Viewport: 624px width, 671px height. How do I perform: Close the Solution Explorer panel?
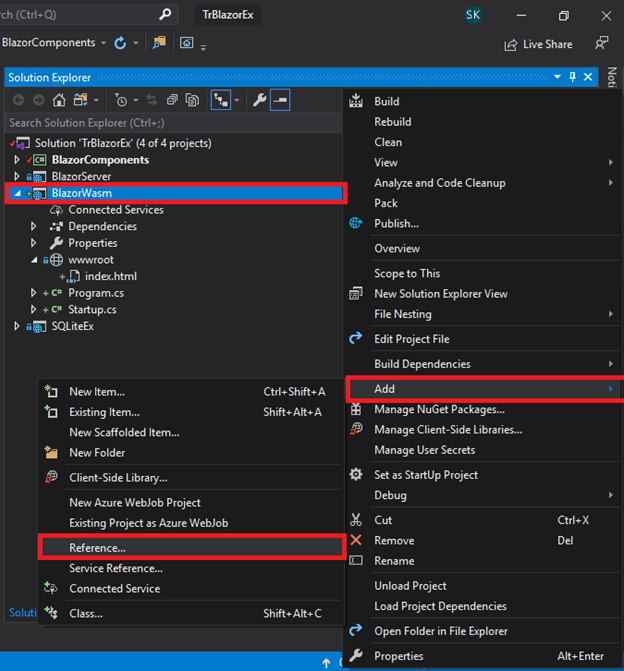click(x=588, y=77)
